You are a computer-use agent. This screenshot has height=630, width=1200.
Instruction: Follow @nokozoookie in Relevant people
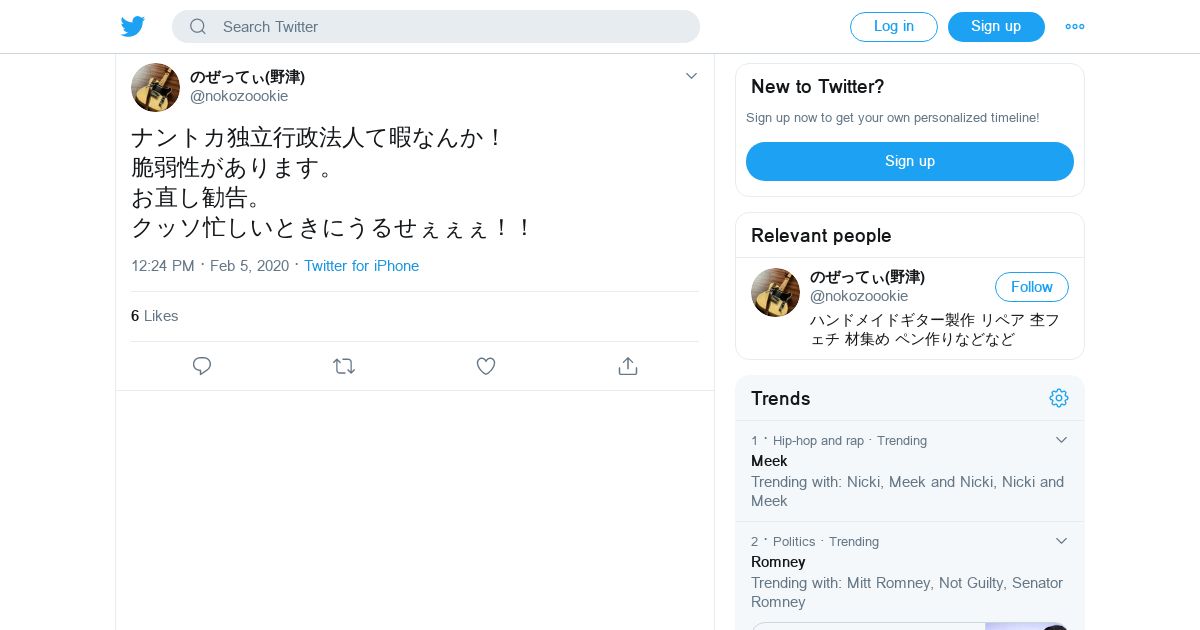pos(1031,287)
